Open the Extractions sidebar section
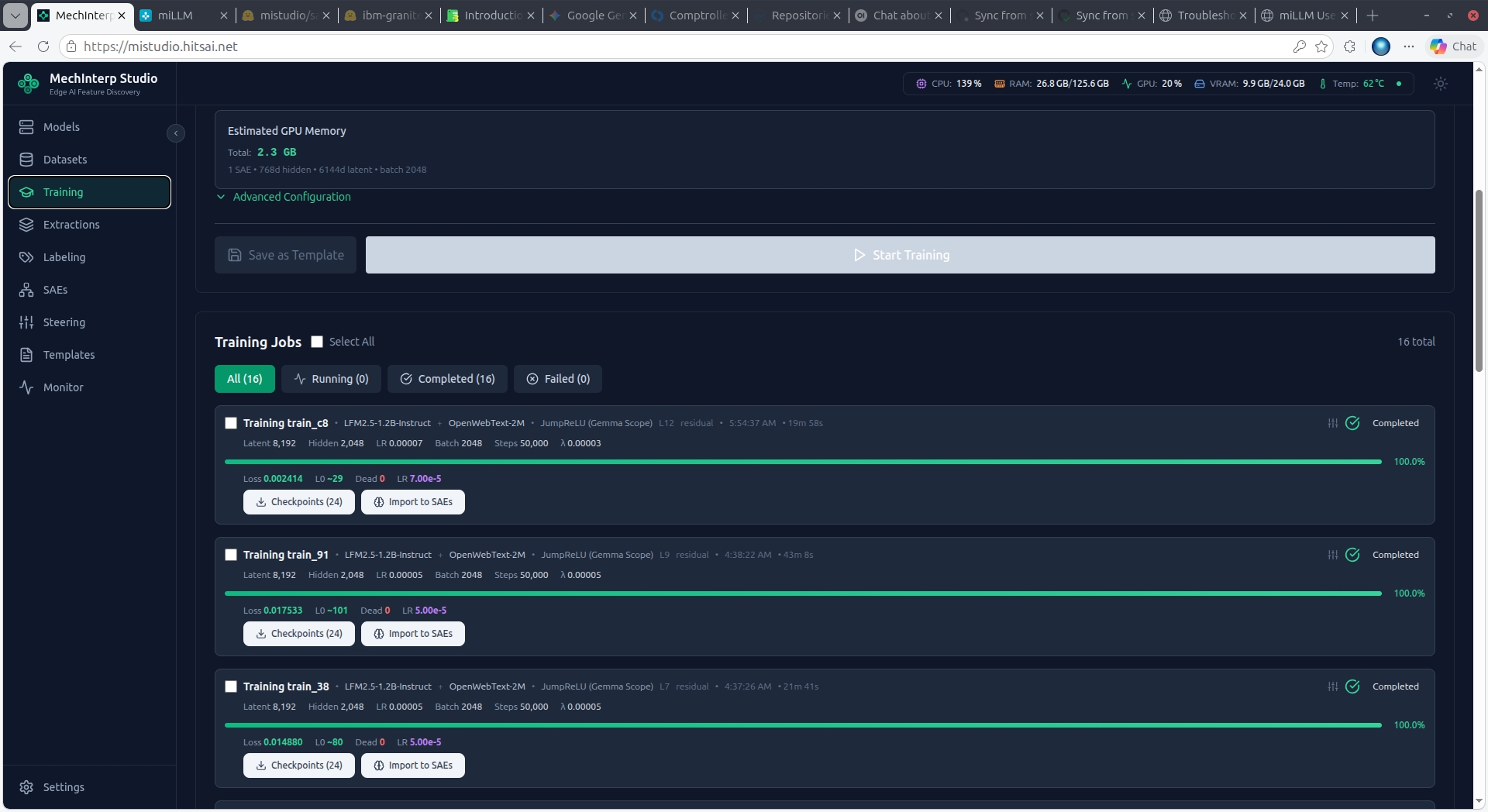Image resolution: width=1488 pixels, height=812 pixels. pos(89,225)
